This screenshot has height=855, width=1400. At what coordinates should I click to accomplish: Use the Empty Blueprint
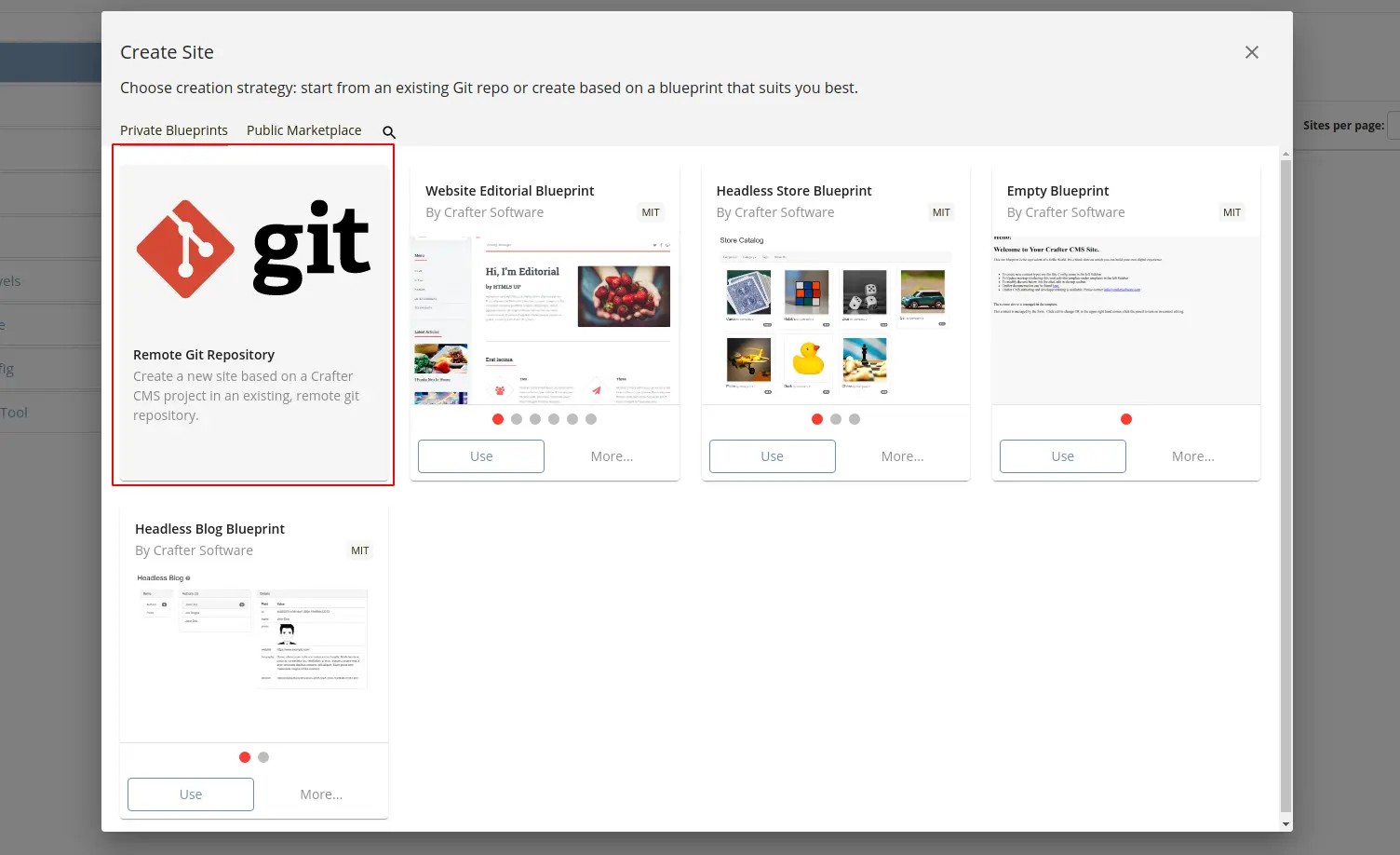tap(1062, 456)
